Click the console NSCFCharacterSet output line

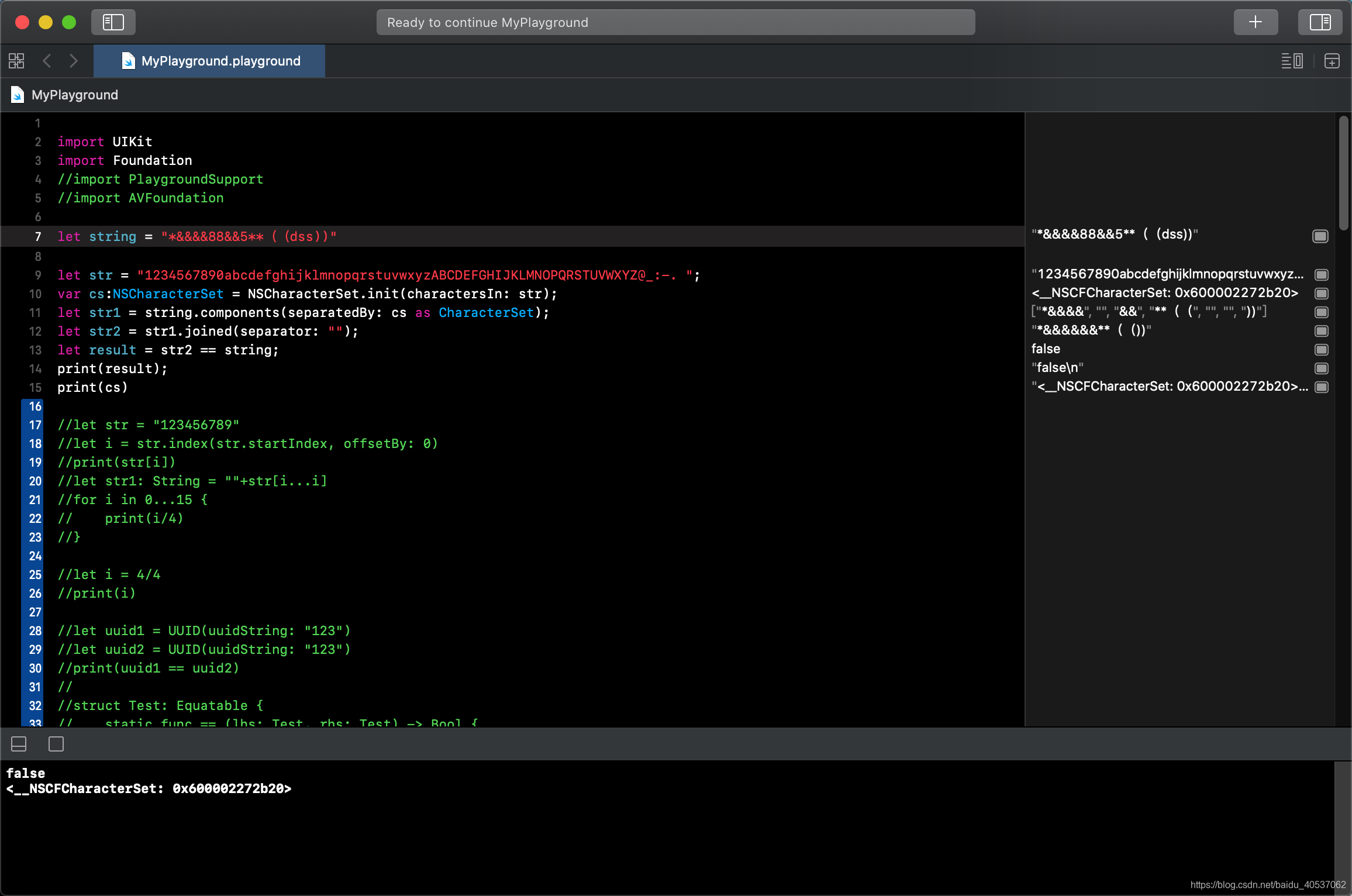pyautogui.click(x=149, y=788)
